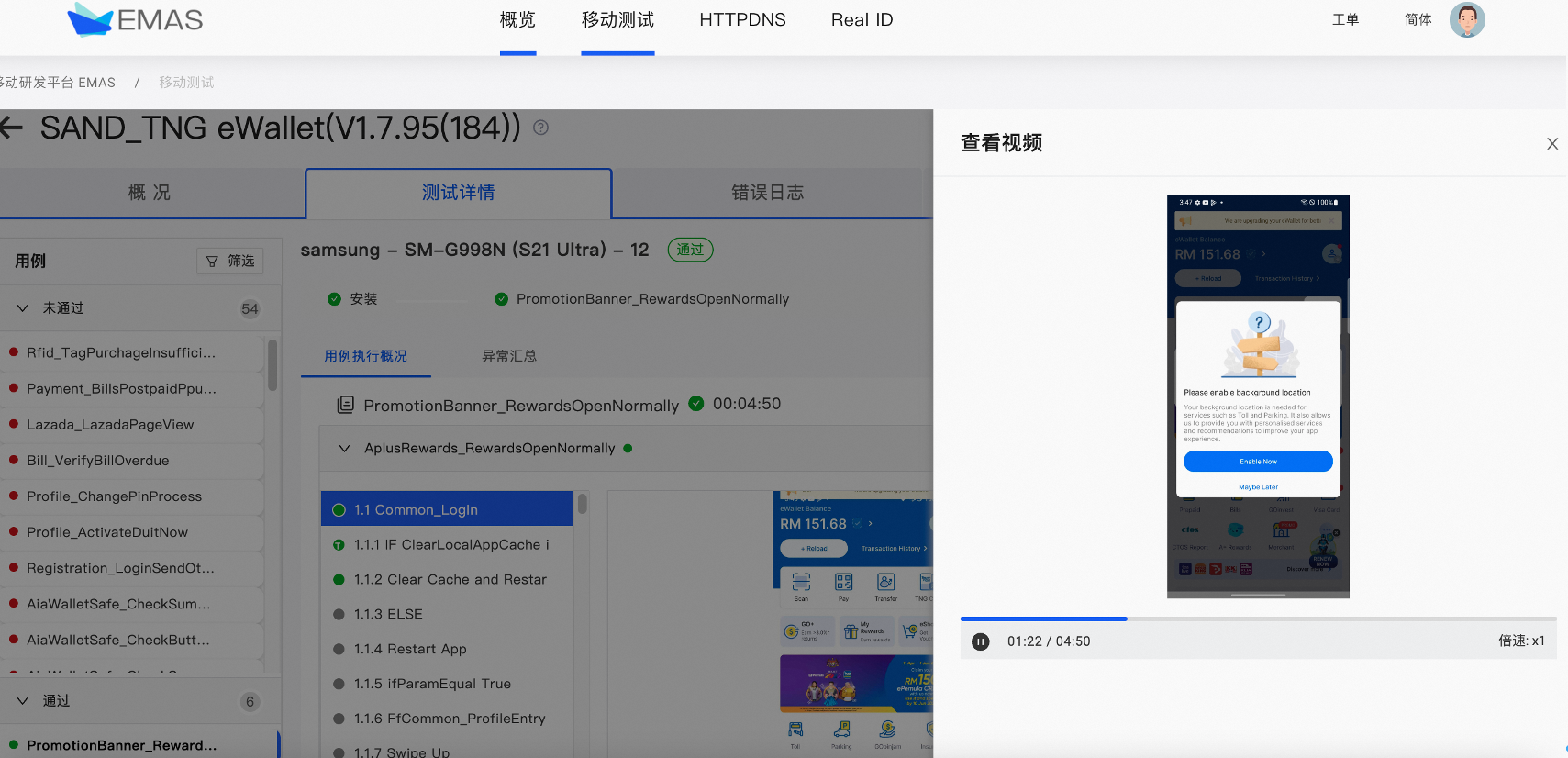Pause the video playback
The height and width of the screenshot is (758, 1568).
(x=981, y=641)
